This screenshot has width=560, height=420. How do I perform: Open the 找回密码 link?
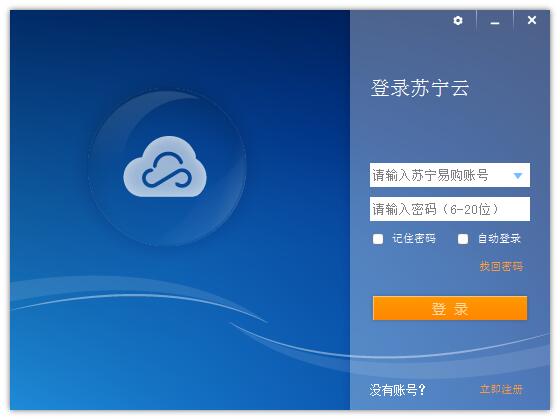click(501, 266)
